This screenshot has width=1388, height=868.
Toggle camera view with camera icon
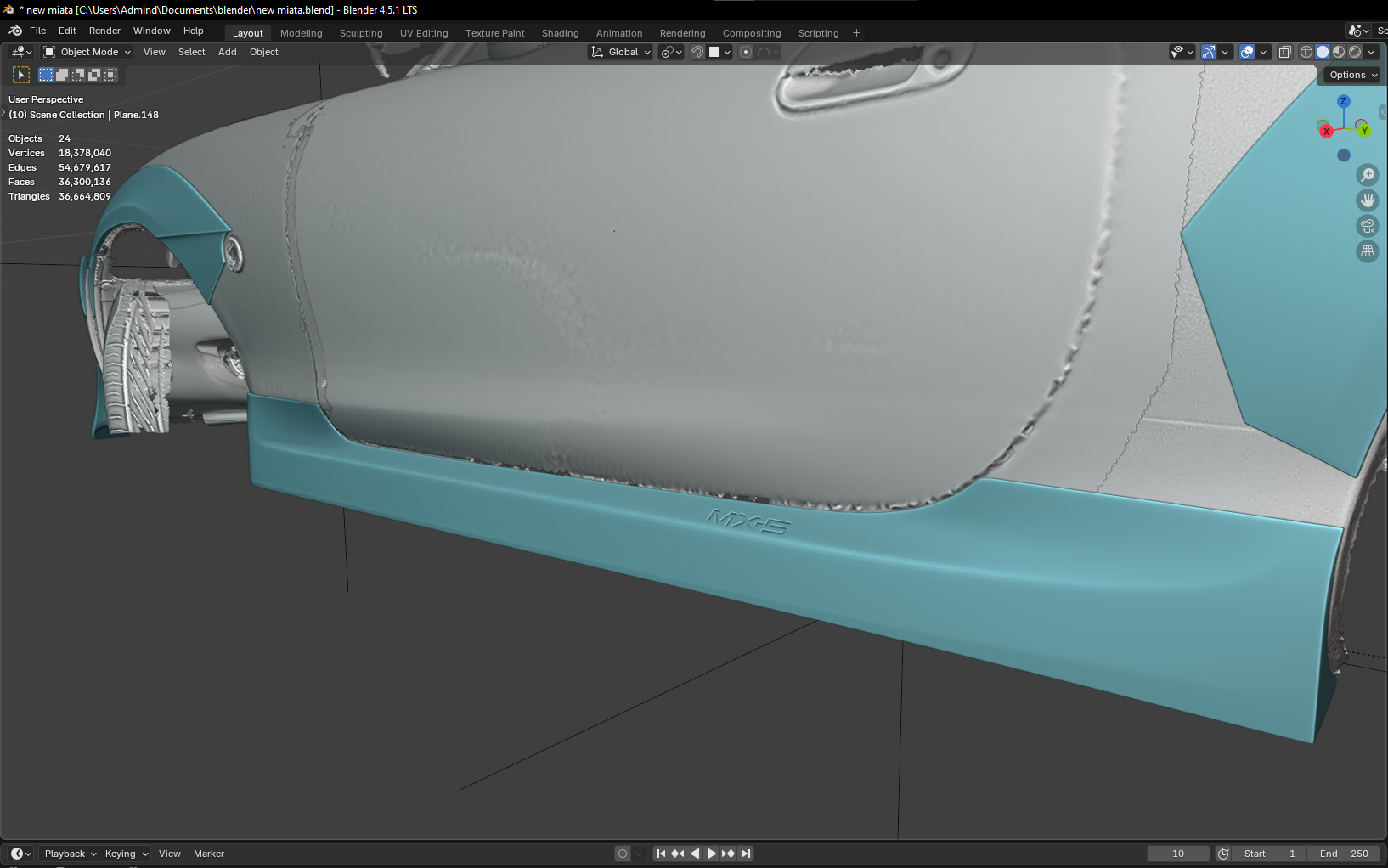pyautogui.click(x=1367, y=226)
